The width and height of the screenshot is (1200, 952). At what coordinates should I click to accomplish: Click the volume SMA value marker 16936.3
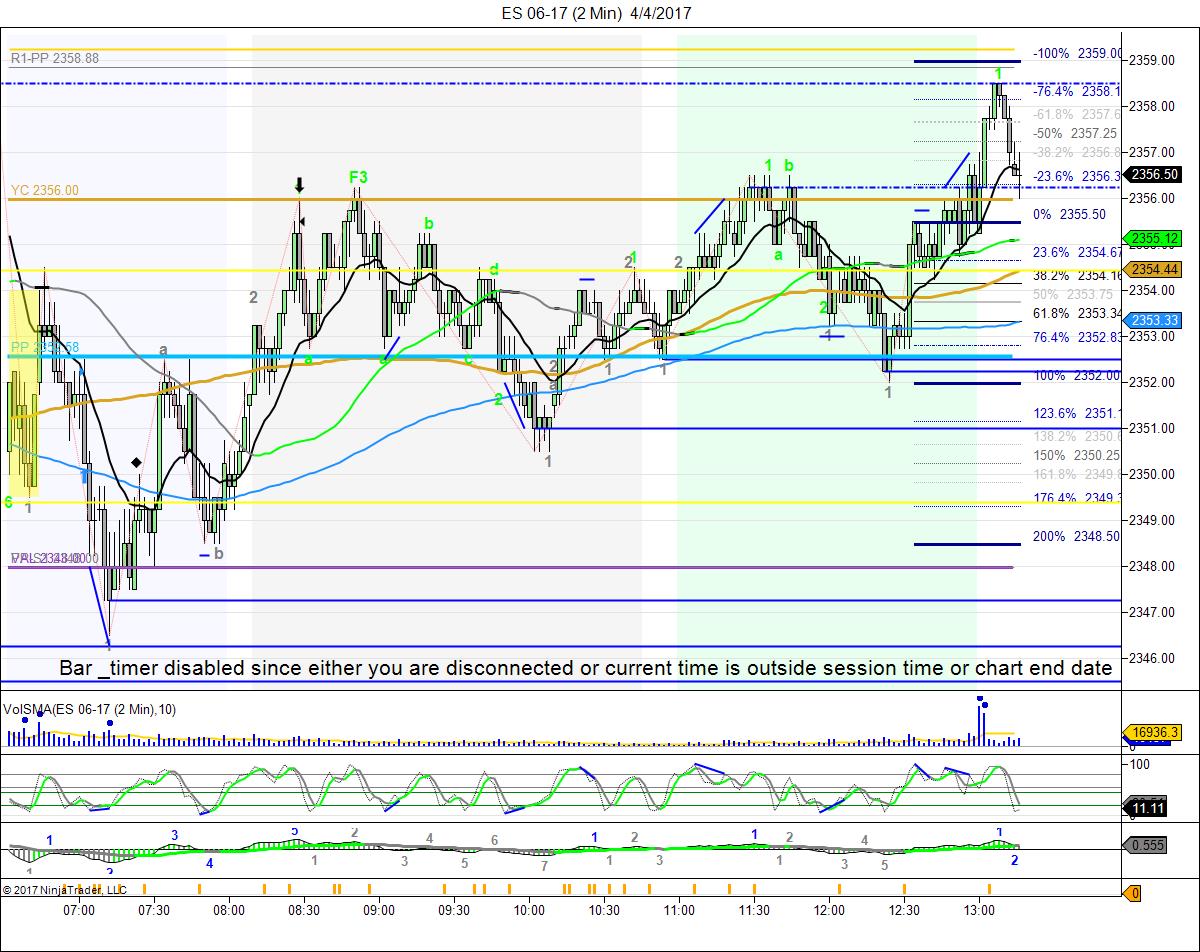1152,733
